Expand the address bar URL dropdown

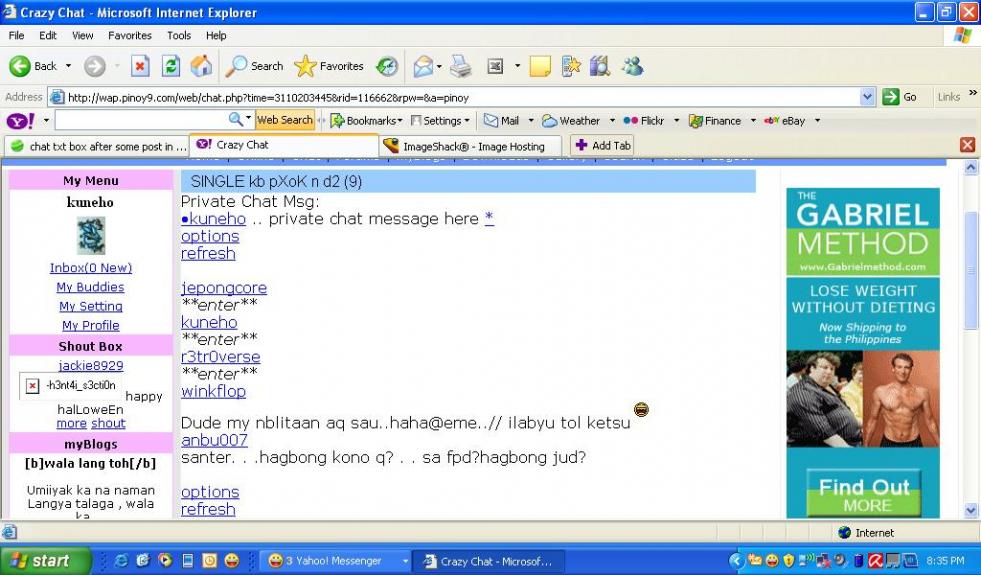coord(867,97)
